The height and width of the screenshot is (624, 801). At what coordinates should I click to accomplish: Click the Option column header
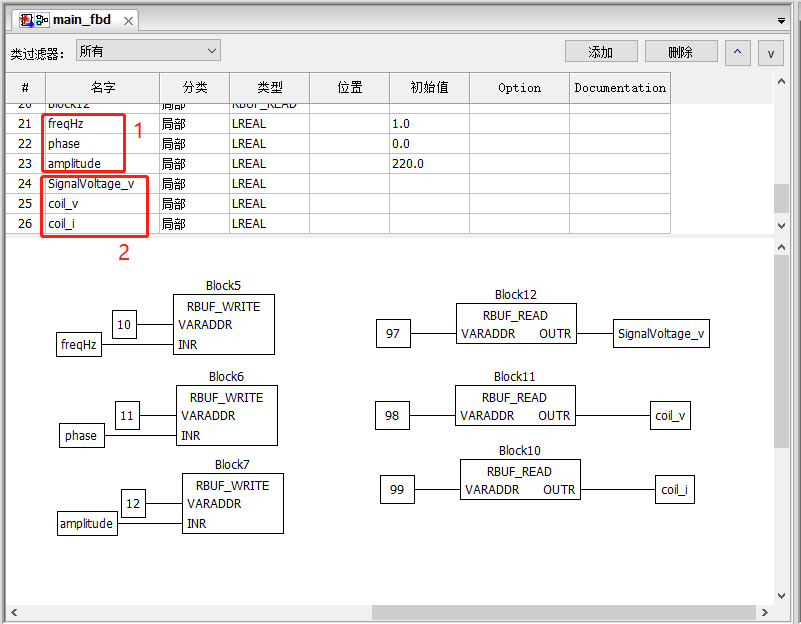520,88
